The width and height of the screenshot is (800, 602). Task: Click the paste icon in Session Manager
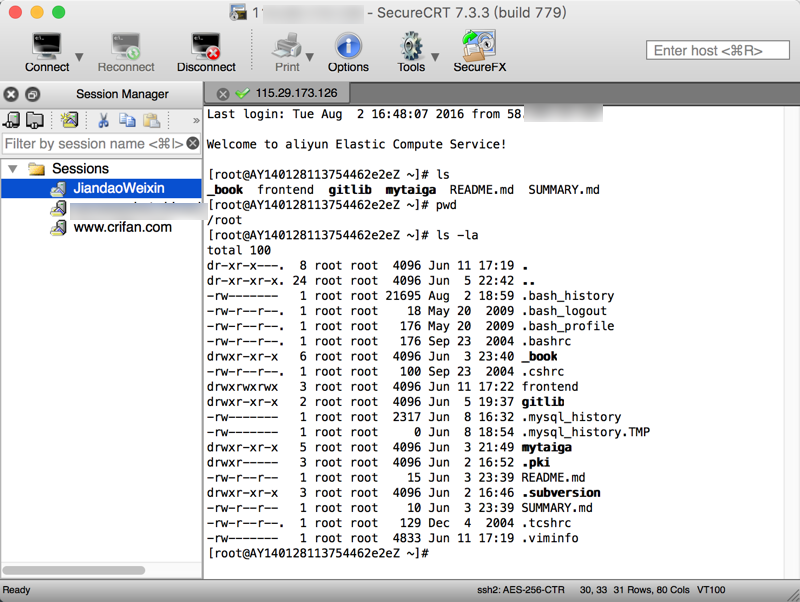152,120
